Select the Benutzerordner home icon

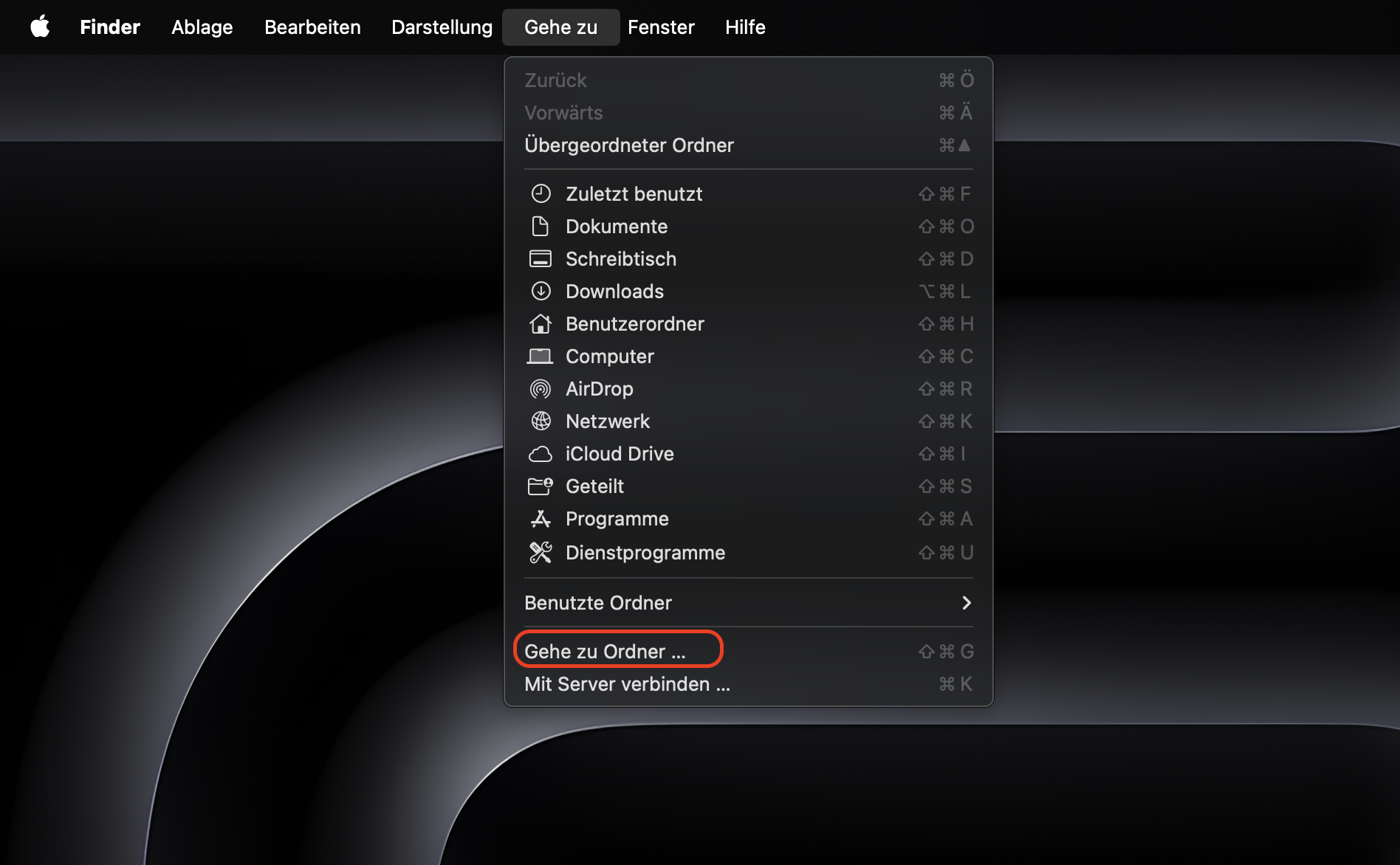tap(541, 323)
